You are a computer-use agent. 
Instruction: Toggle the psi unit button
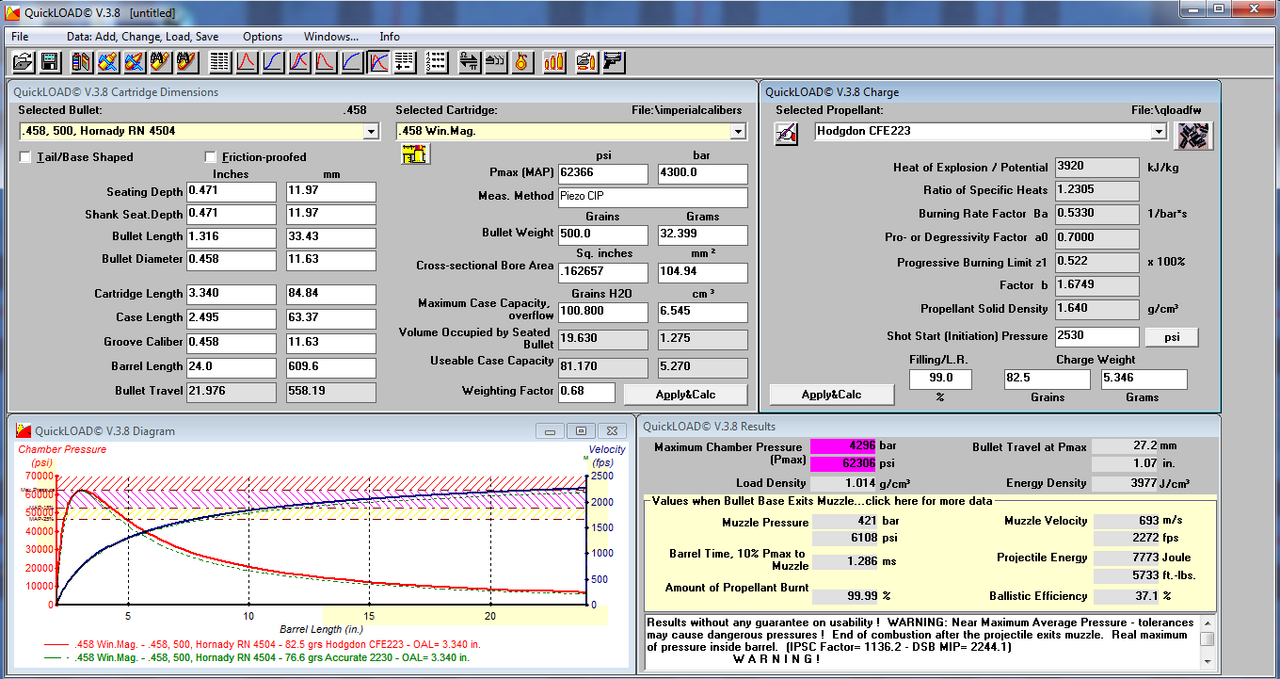[1171, 338]
